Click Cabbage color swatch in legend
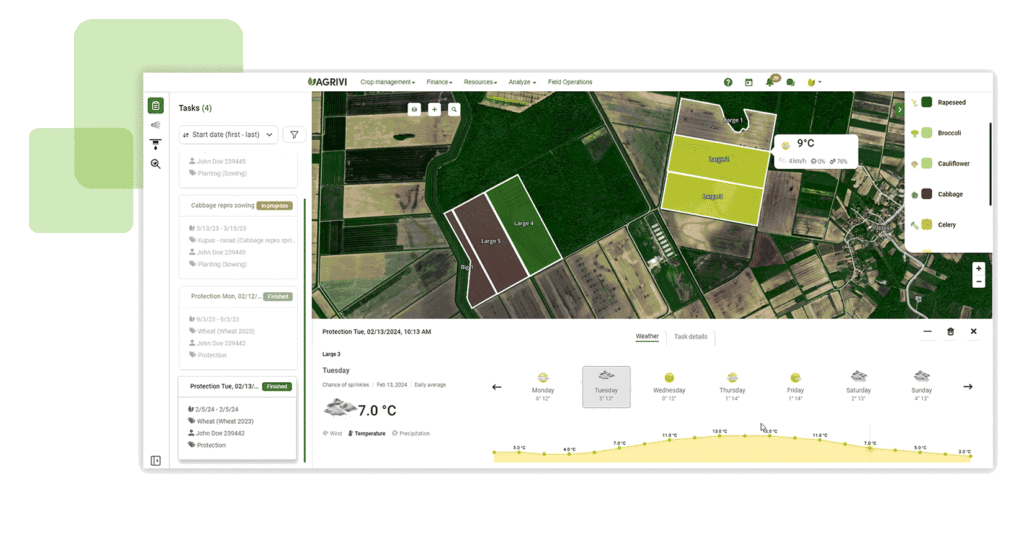The width and height of the screenshot is (1024, 541). click(927, 194)
